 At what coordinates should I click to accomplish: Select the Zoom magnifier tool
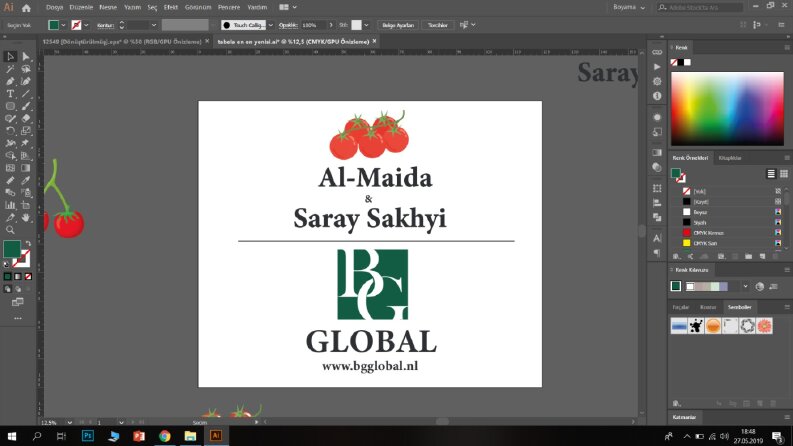[x=10, y=230]
